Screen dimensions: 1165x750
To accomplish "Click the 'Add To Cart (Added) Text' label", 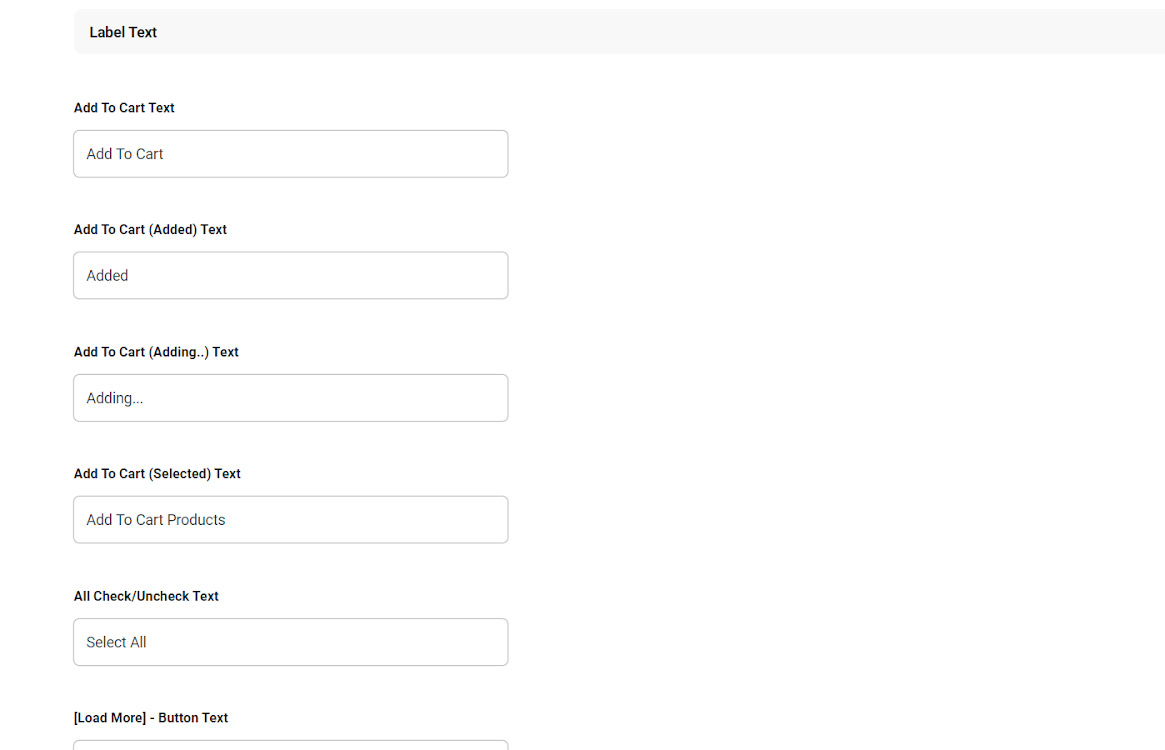I will (x=150, y=230).
